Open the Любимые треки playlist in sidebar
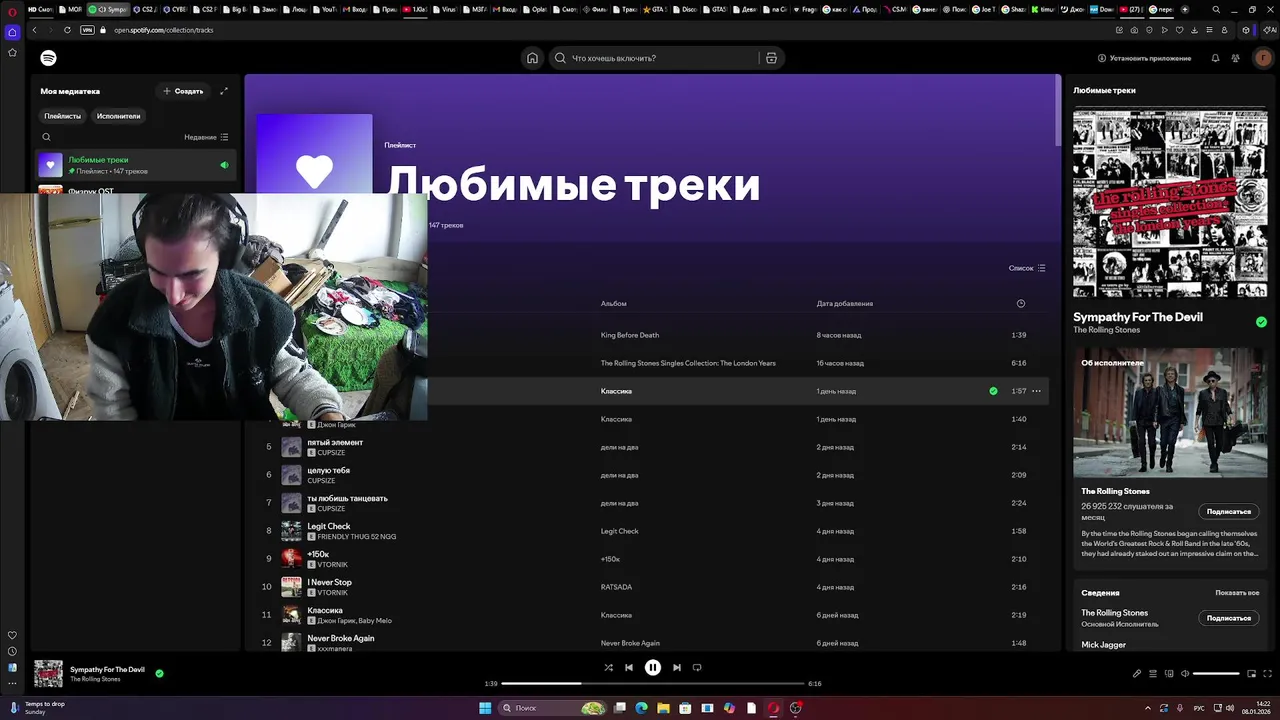This screenshot has width=1280, height=720. coord(136,165)
